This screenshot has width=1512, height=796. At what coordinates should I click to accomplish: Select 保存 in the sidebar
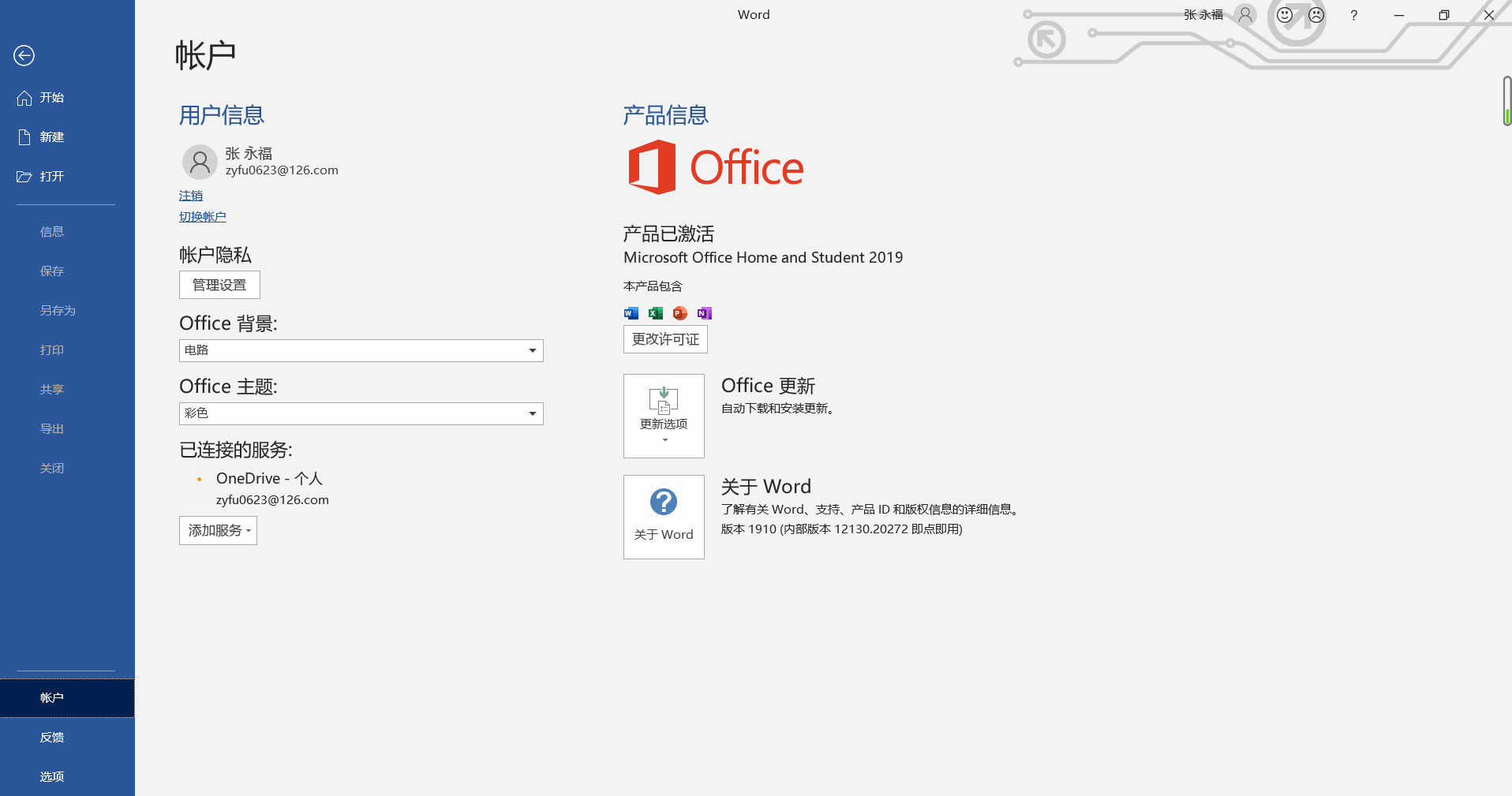click(x=67, y=271)
